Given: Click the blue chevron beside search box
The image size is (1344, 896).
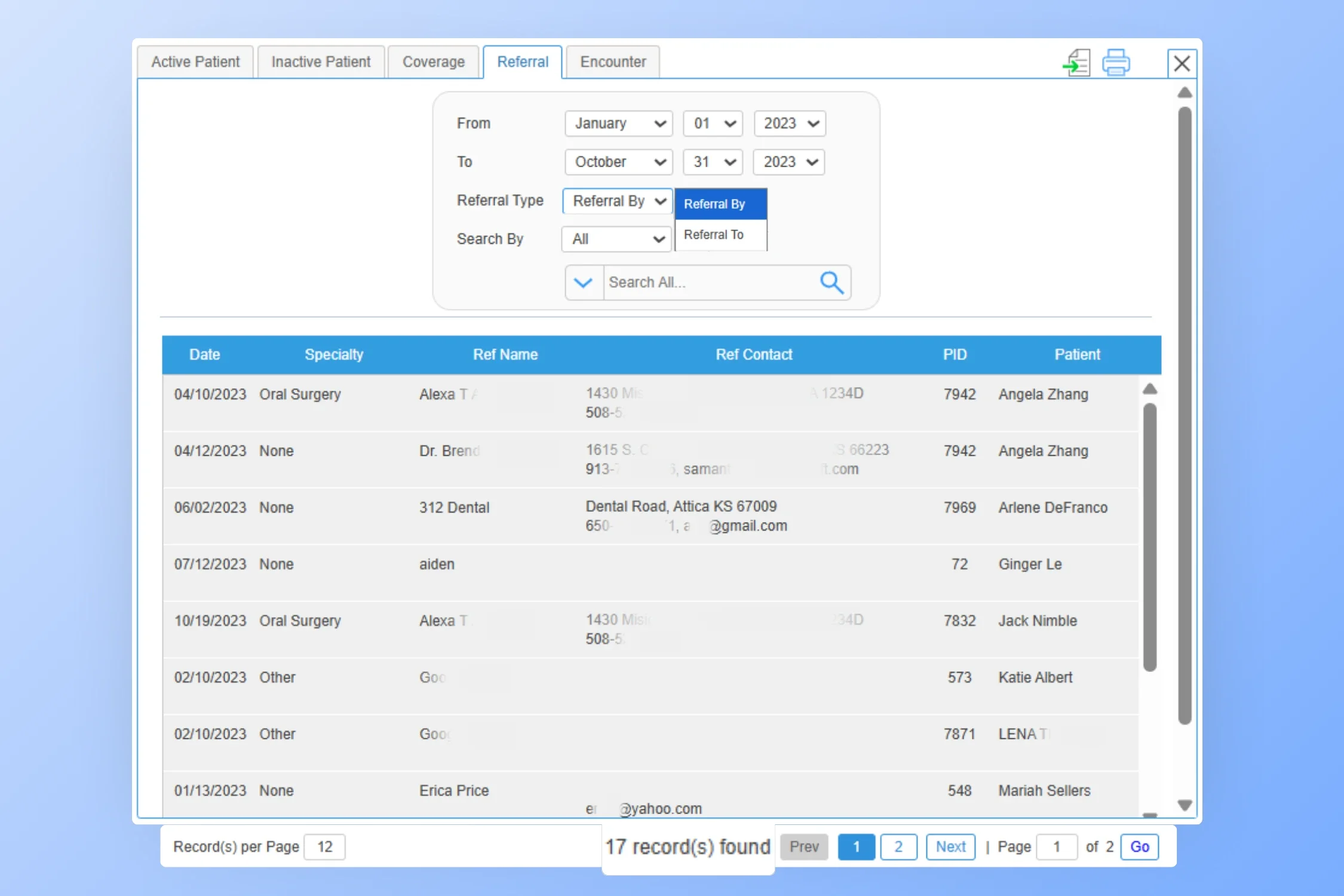Looking at the screenshot, I should 583,283.
